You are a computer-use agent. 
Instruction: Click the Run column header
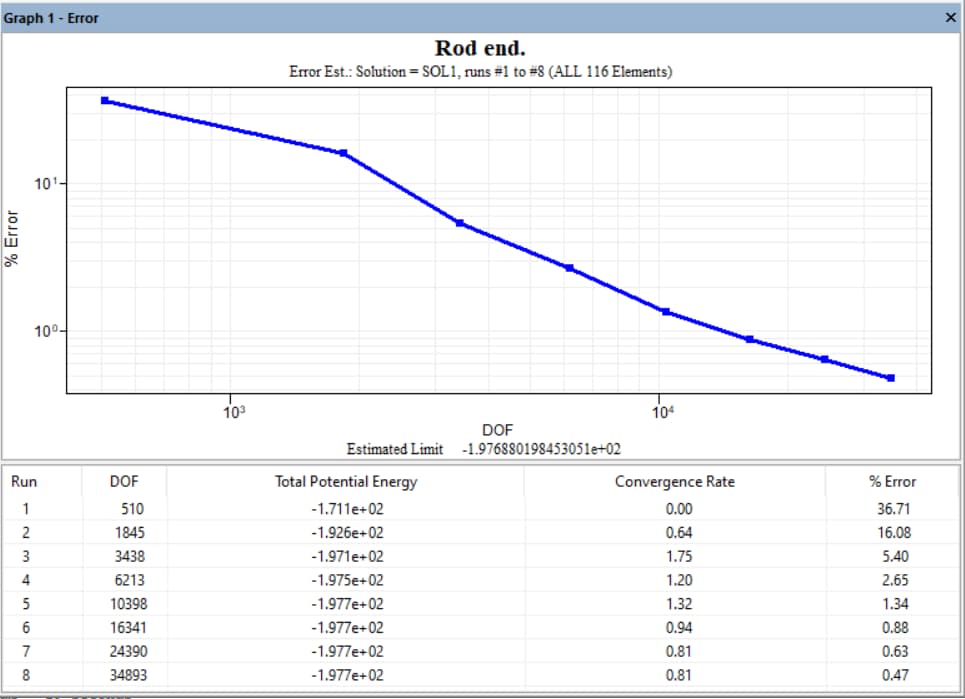[x=24, y=481]
